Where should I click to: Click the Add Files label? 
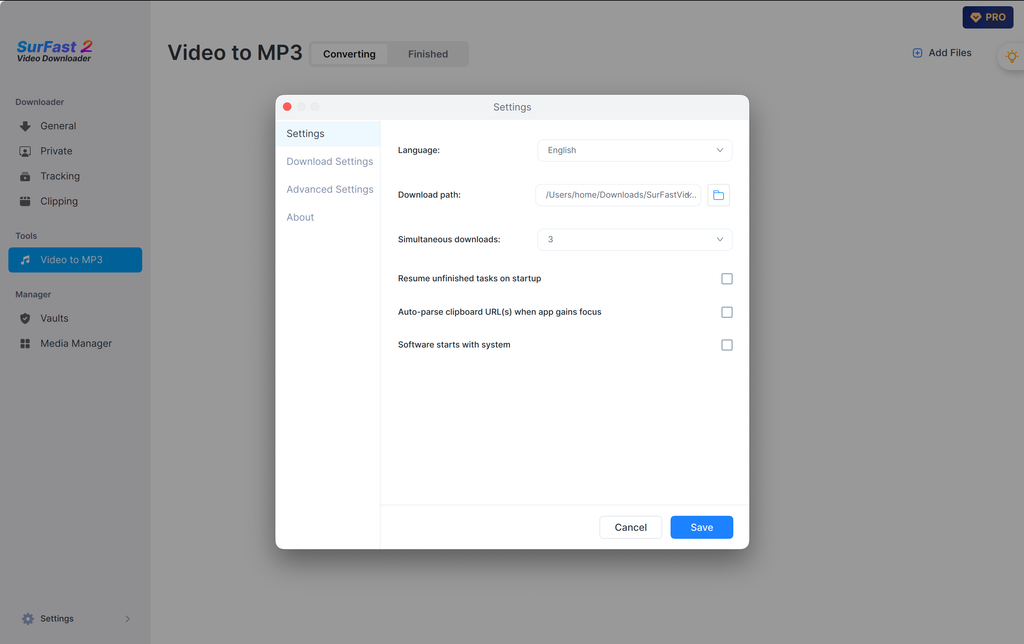[950, 53]
